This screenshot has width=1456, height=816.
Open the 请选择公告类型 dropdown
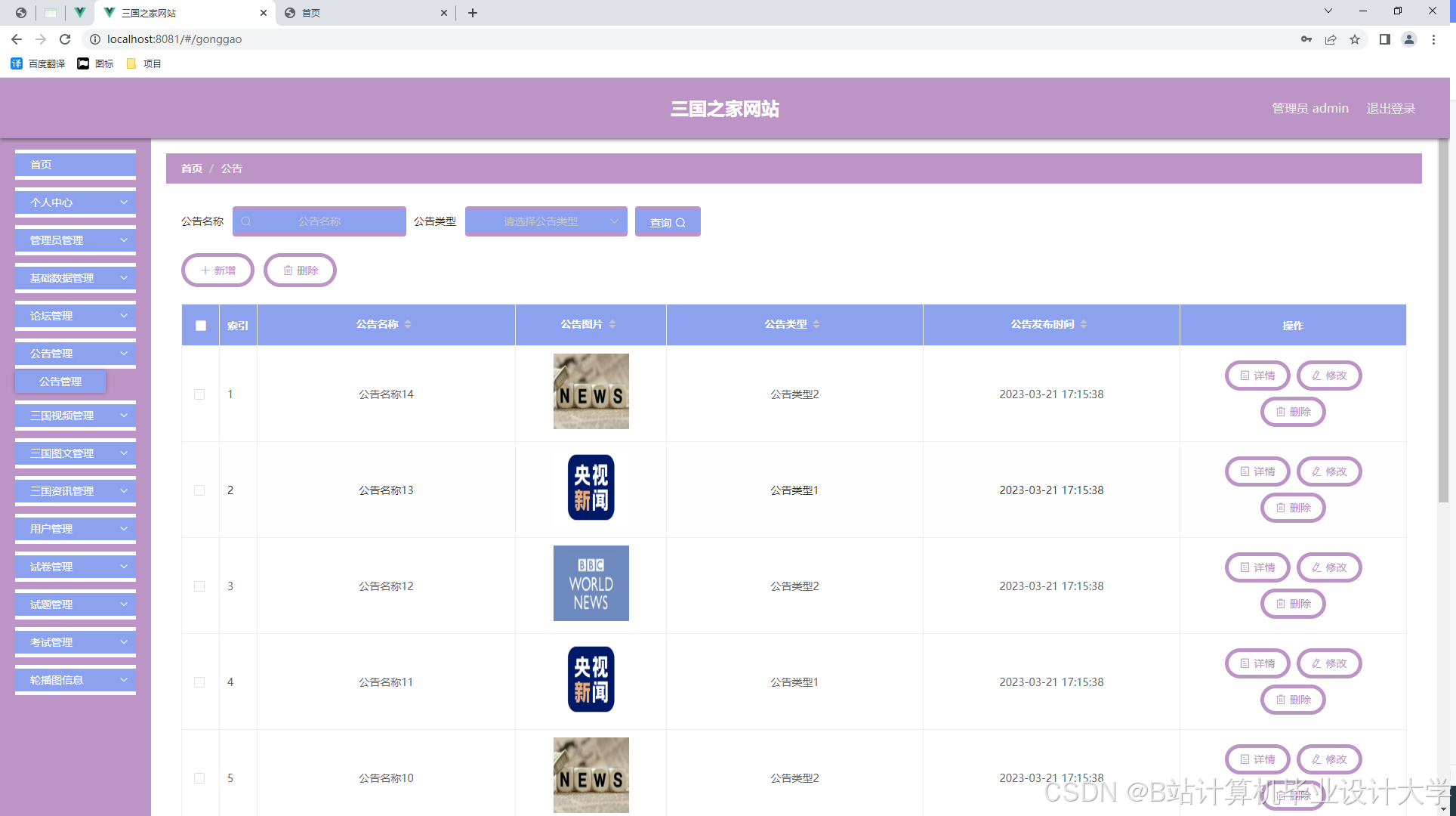(546, 221)
